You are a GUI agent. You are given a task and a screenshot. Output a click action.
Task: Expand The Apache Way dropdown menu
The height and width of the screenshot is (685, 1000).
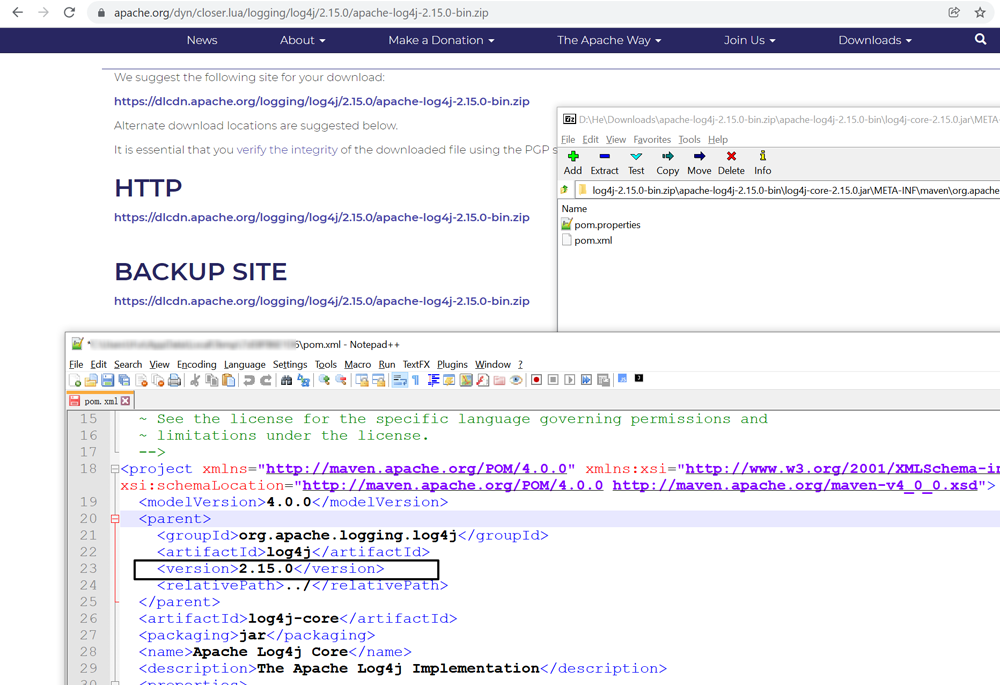pyautogui.click(x=609, y=40)
